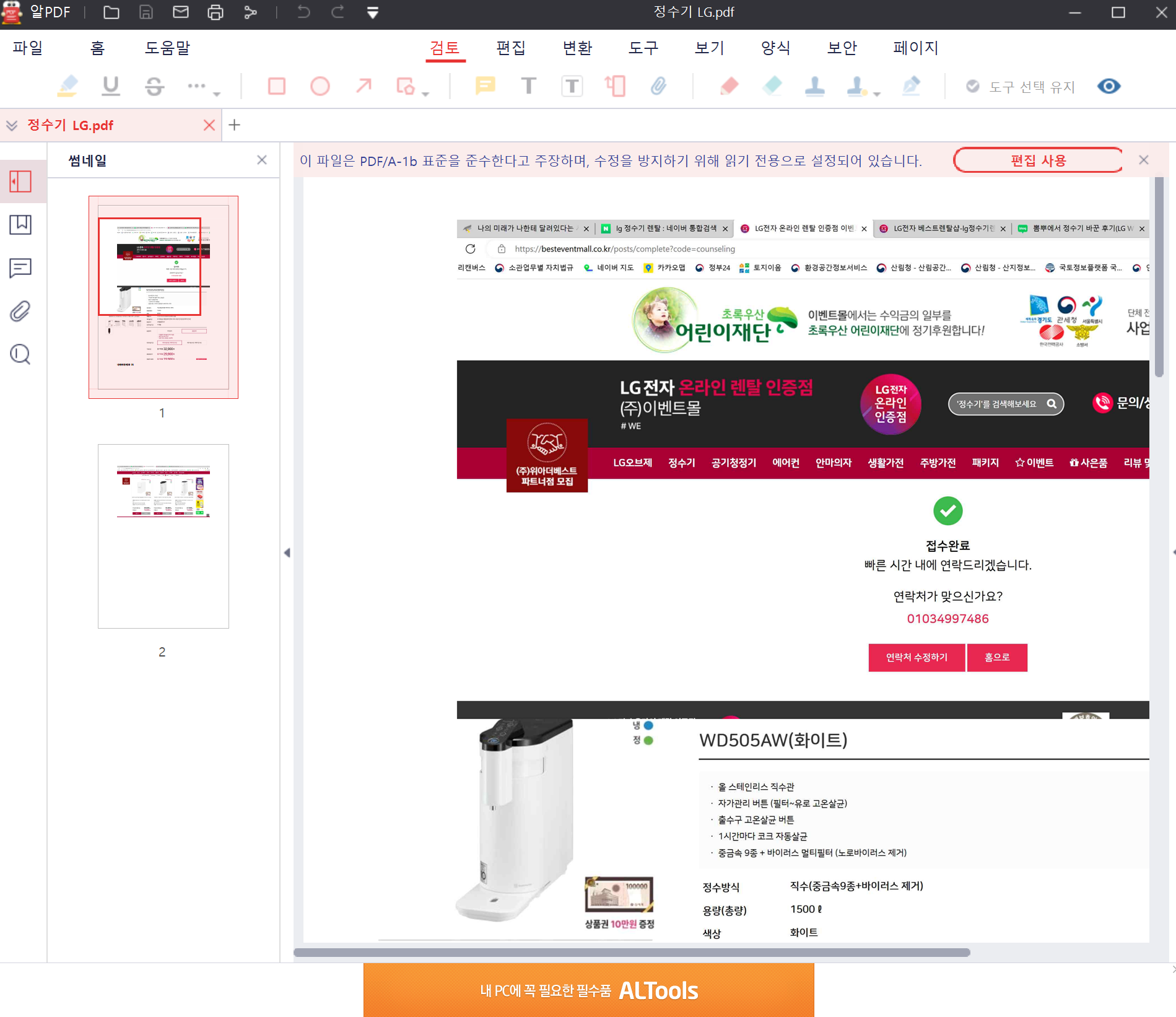Close the 썸네일 panel
The height and width of the screenshot is (1017, 1176).
[262, 160]
